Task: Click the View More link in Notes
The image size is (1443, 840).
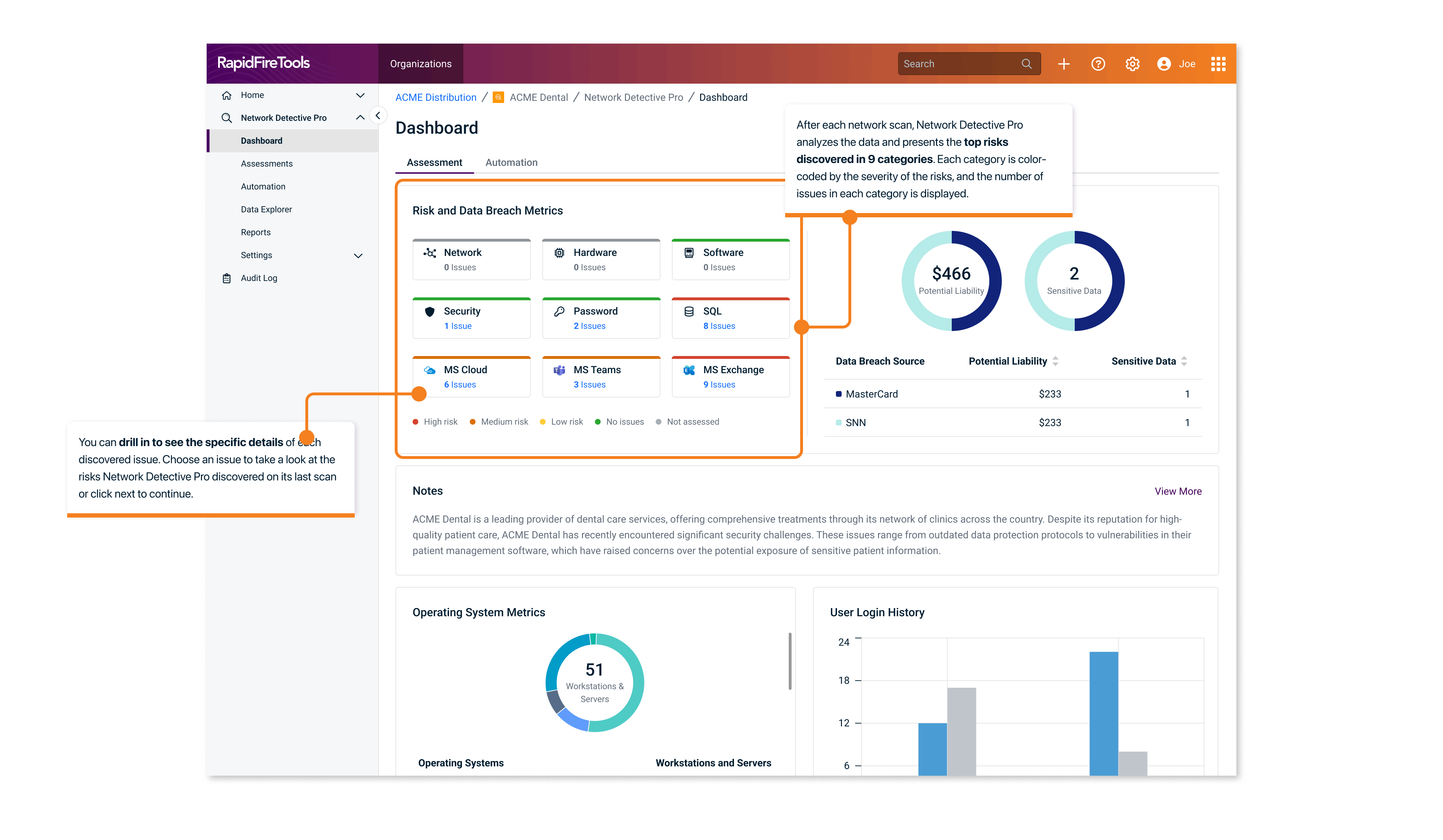Action: click(x=1178, y=491)
